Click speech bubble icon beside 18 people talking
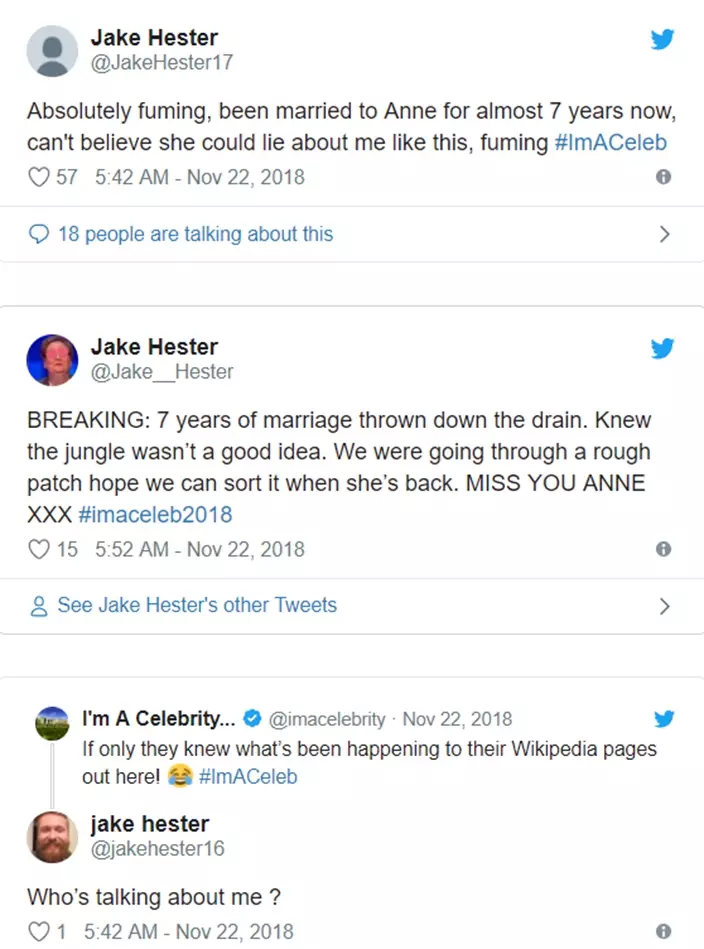This screenshot has height=949, width=704. click(39, 234)
